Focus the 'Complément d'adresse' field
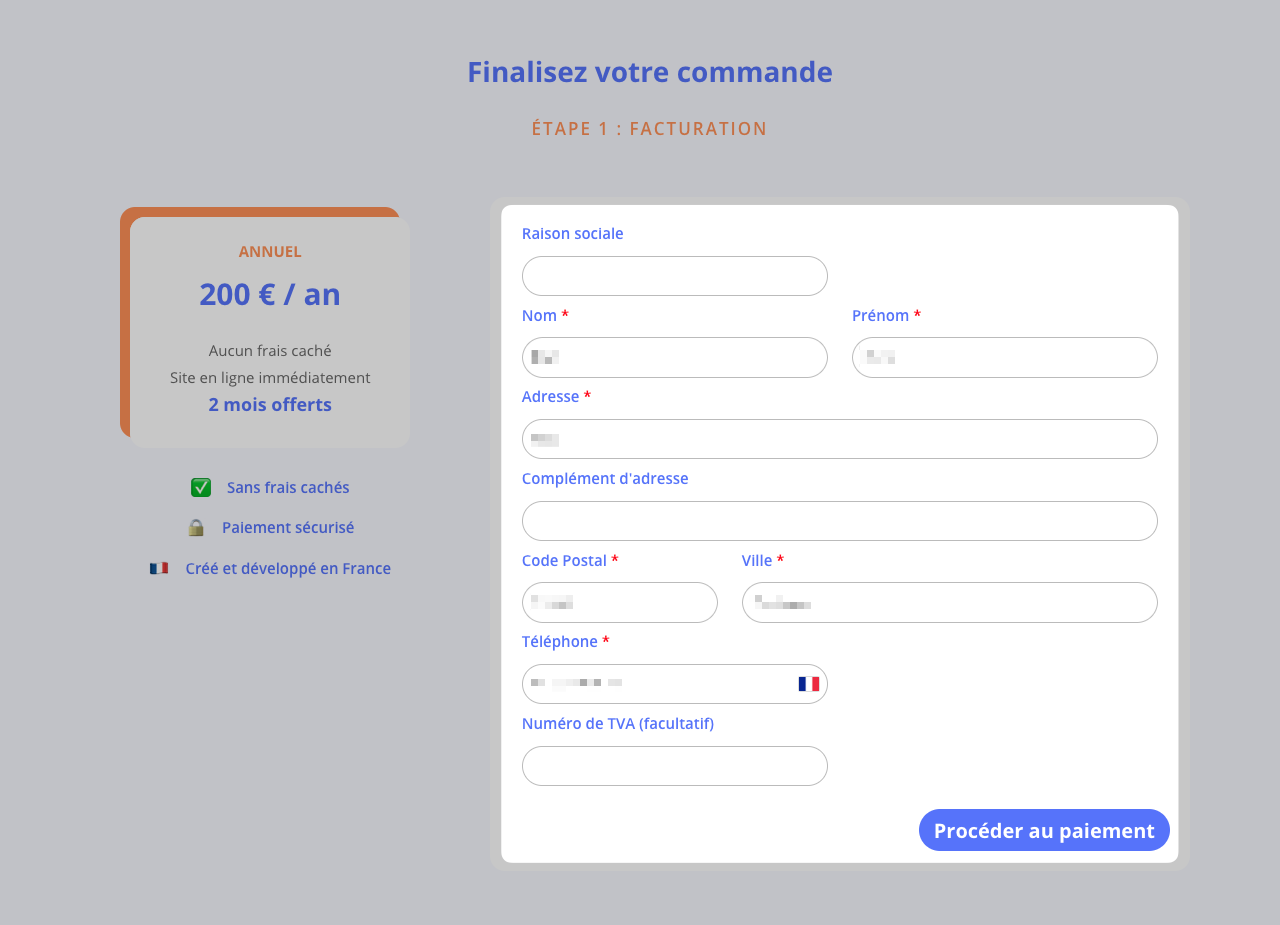Image resolution: width=1280 pixels, height=925 pixels. pos(840,521)
